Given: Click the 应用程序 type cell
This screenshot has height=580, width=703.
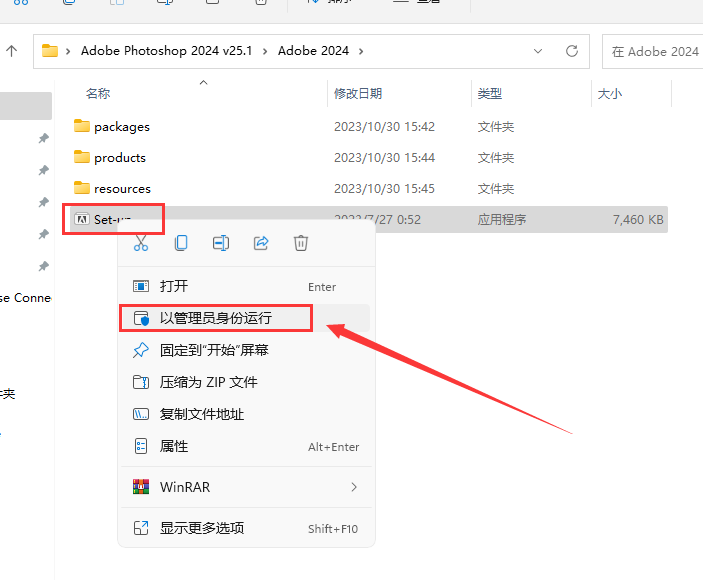Looking at the screenshot, I should pos(502,220).
